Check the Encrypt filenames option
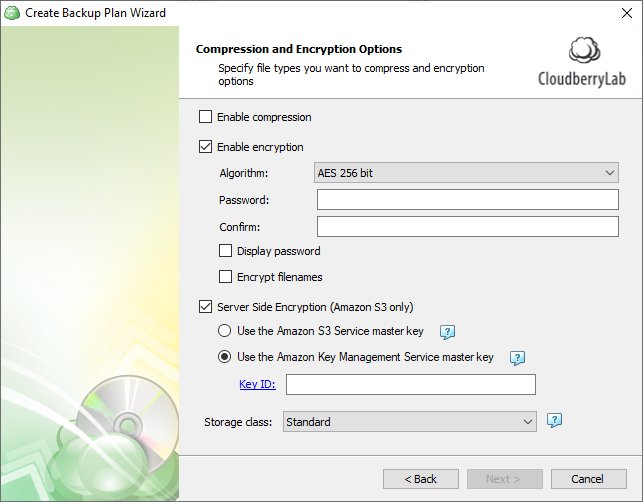Screen dimensions: 643x502 pyautogui.click(x=226, y=277)
